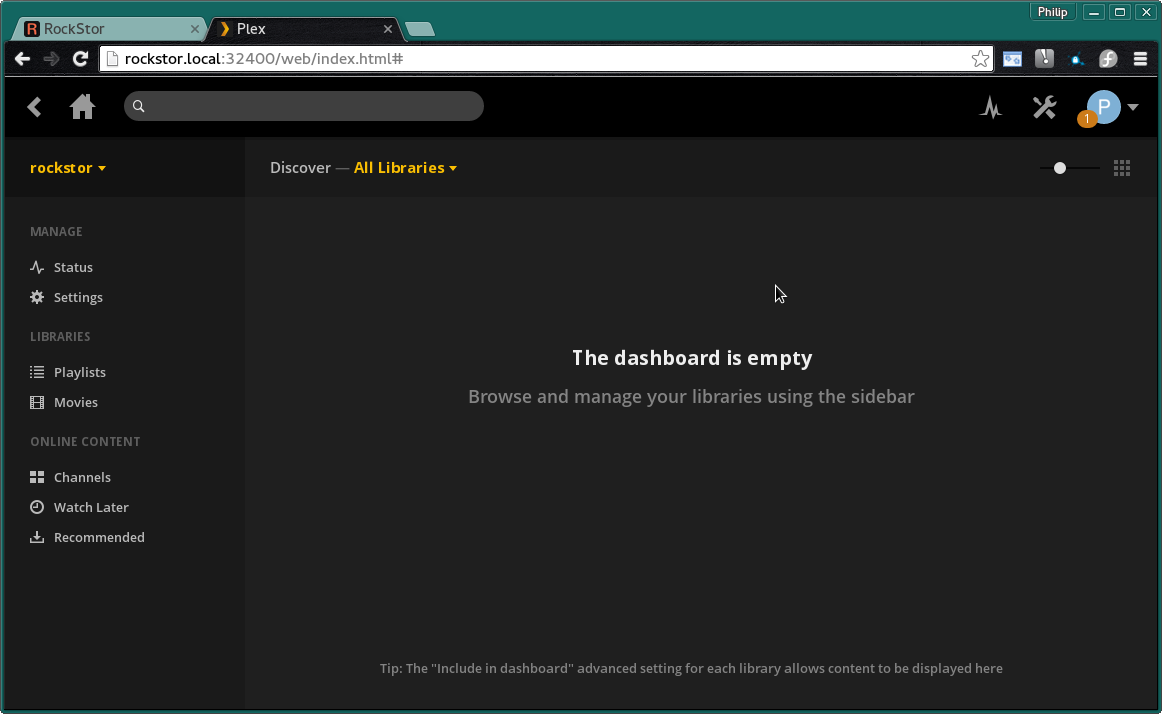Bookmark this page with the star
Screen dimensions: 1162x714
980,59
